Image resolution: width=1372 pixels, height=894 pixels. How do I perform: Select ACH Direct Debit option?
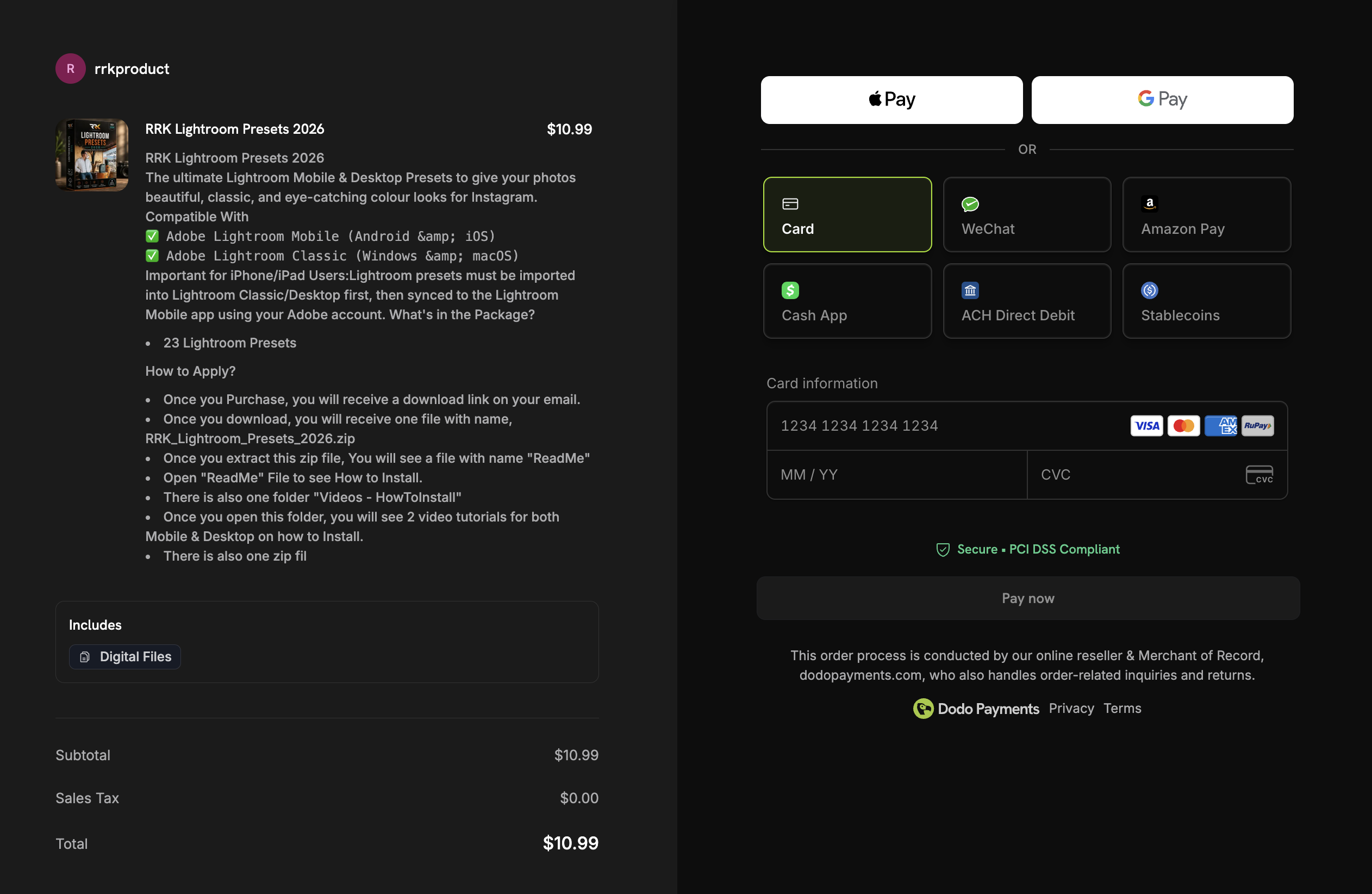pos(1027,301)
